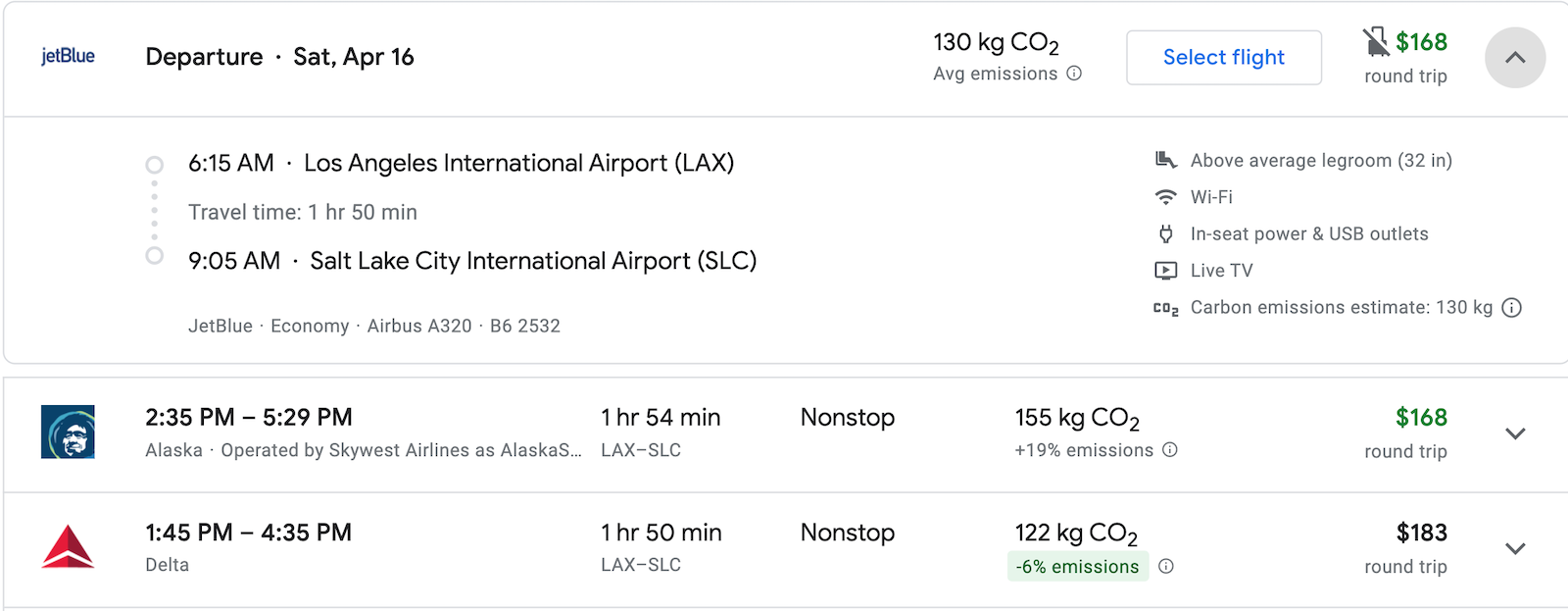Click the Alaska Airlines logo
Viewport: 1568px width, 611px height.
coord(66,433)
